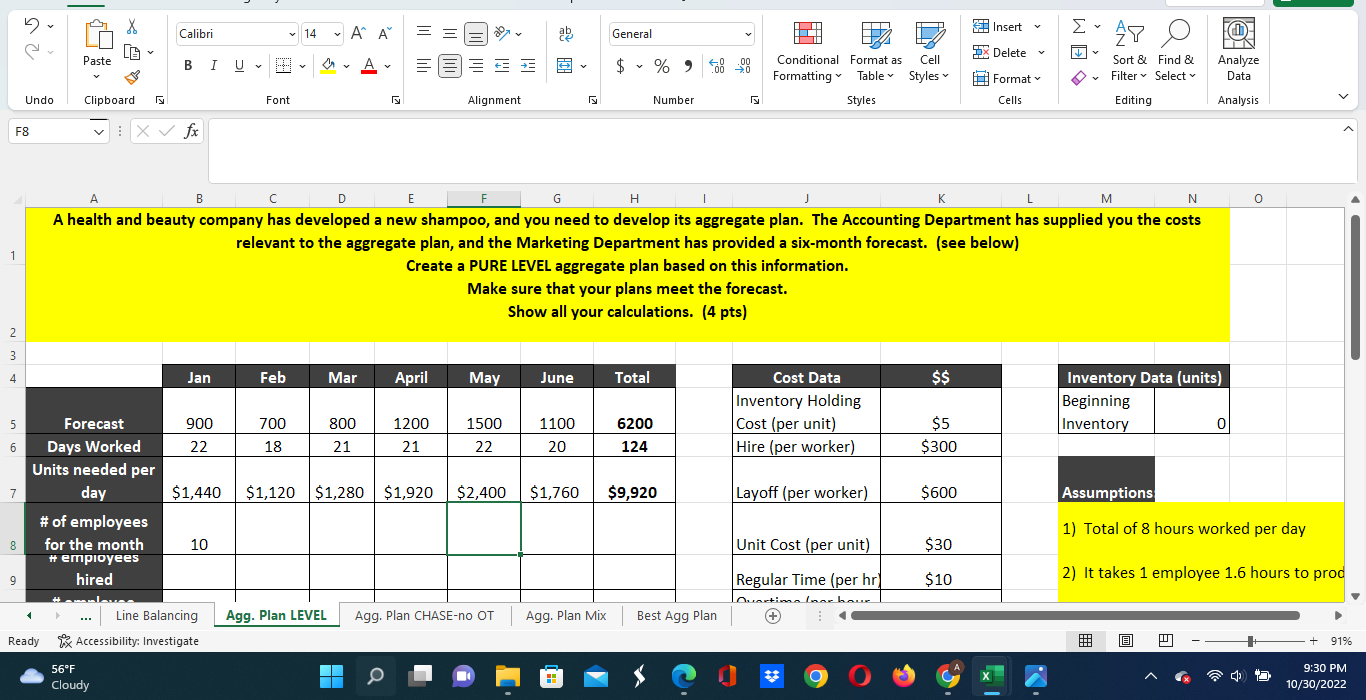Toggle Italic formatting
1366x700 pixels.
(212, 66)
